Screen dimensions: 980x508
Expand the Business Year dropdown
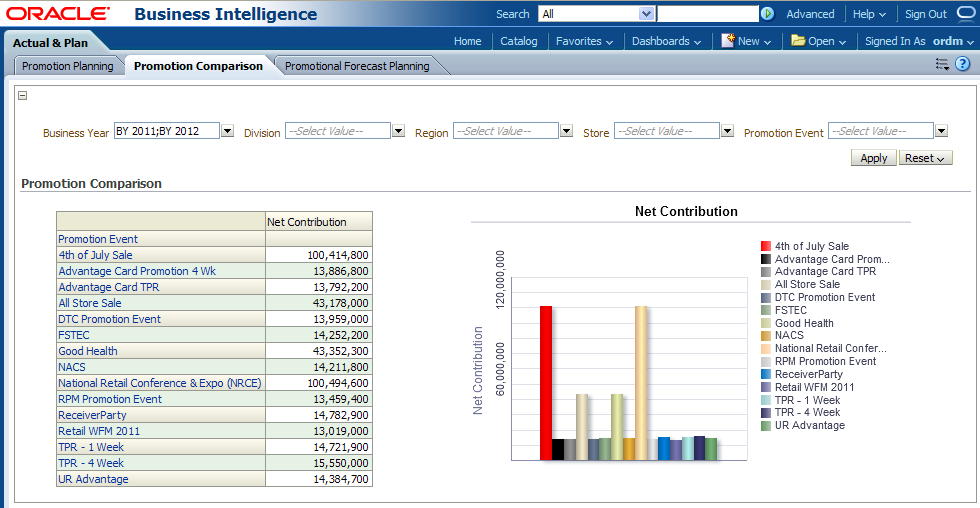click(x=227, y=131)
